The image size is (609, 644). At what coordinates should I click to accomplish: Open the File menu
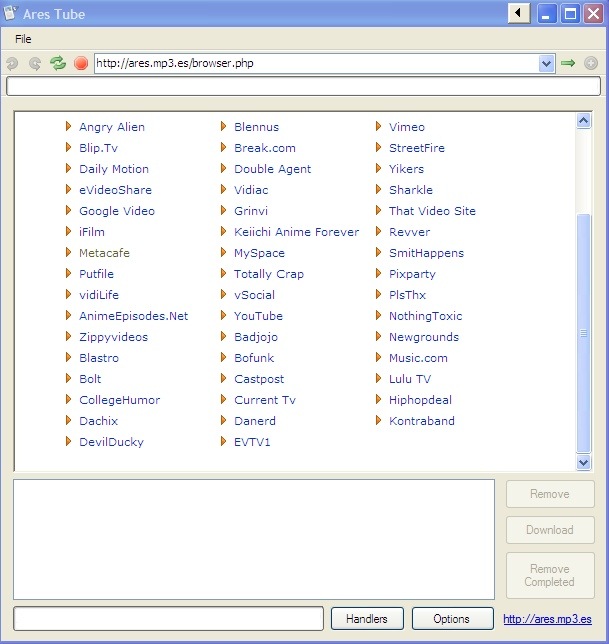[x=23, y=39]
